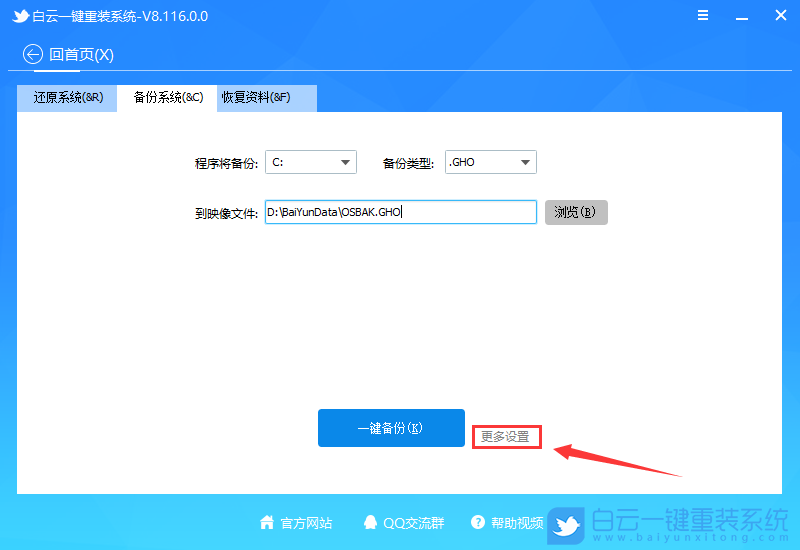The width and height of the screenshot is (800, 550).
Task: Click the 浏览(B) button
Action: click(576, 212)
